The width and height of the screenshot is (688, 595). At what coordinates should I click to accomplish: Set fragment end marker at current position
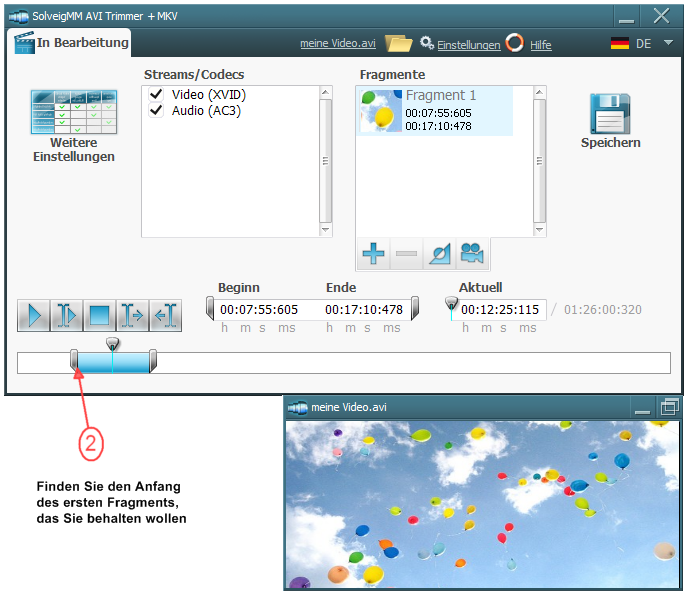(165, 315)
